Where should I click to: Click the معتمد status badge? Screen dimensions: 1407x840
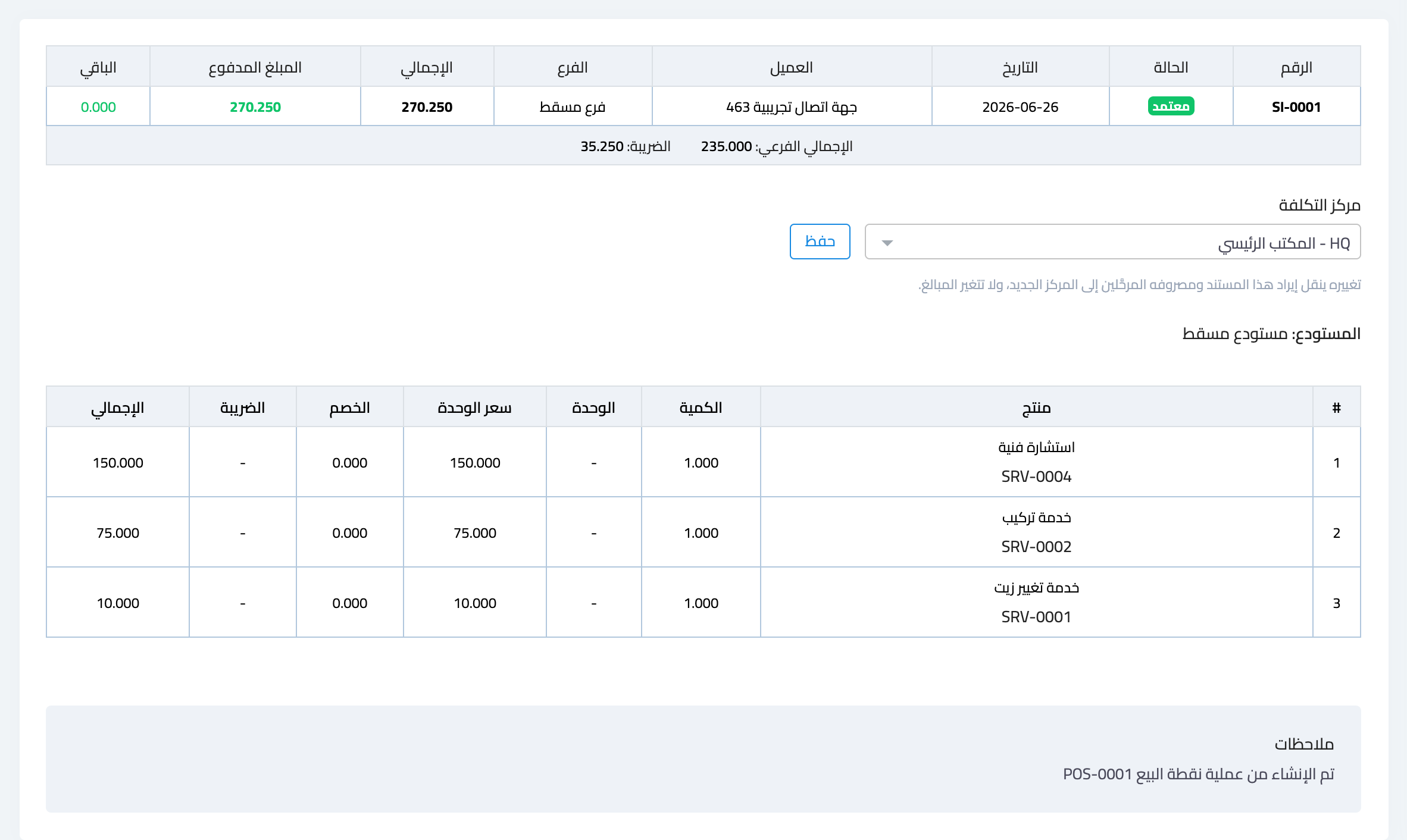(1171, 106)
